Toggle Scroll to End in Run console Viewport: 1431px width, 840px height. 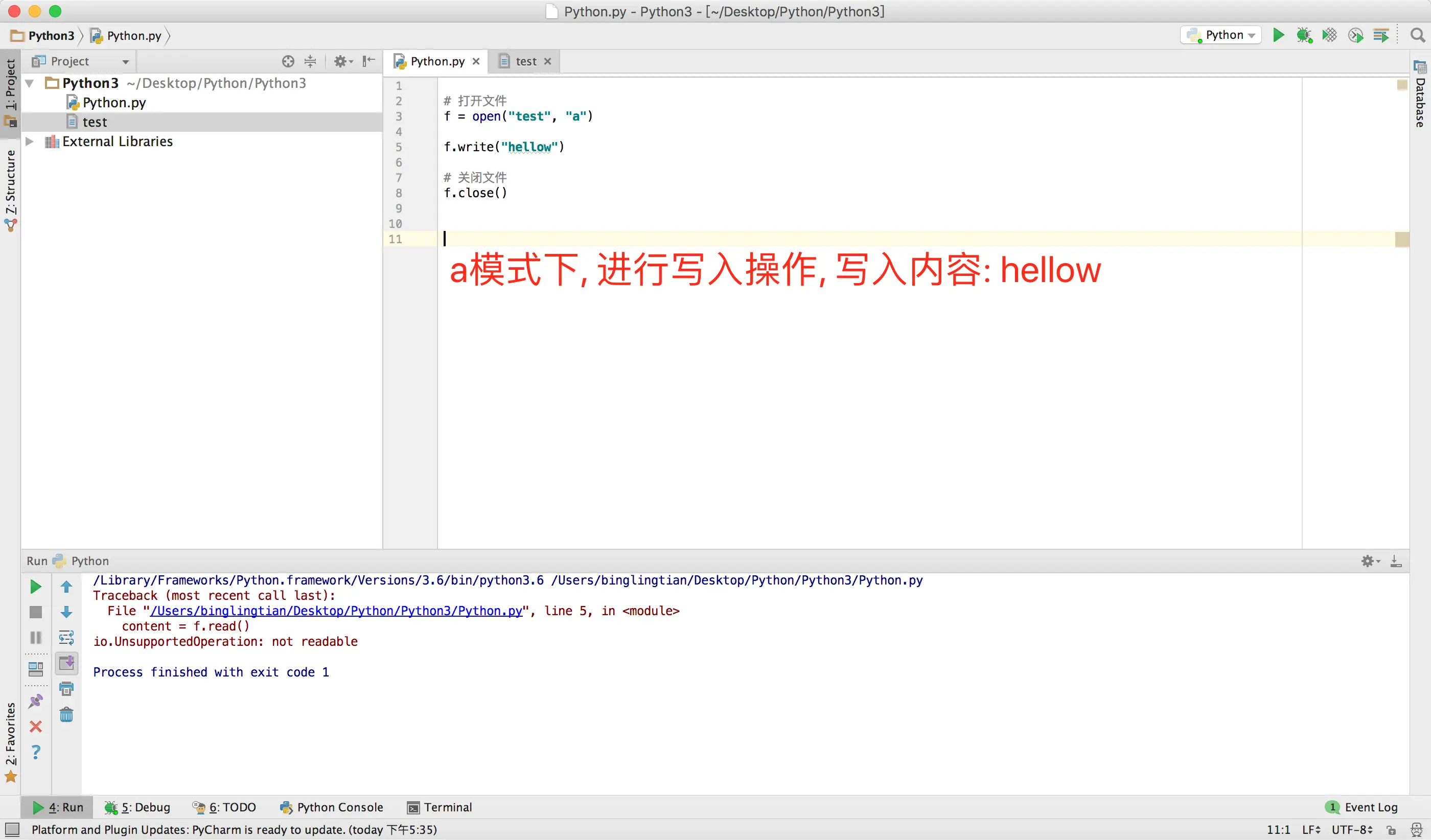click(66, 663)
